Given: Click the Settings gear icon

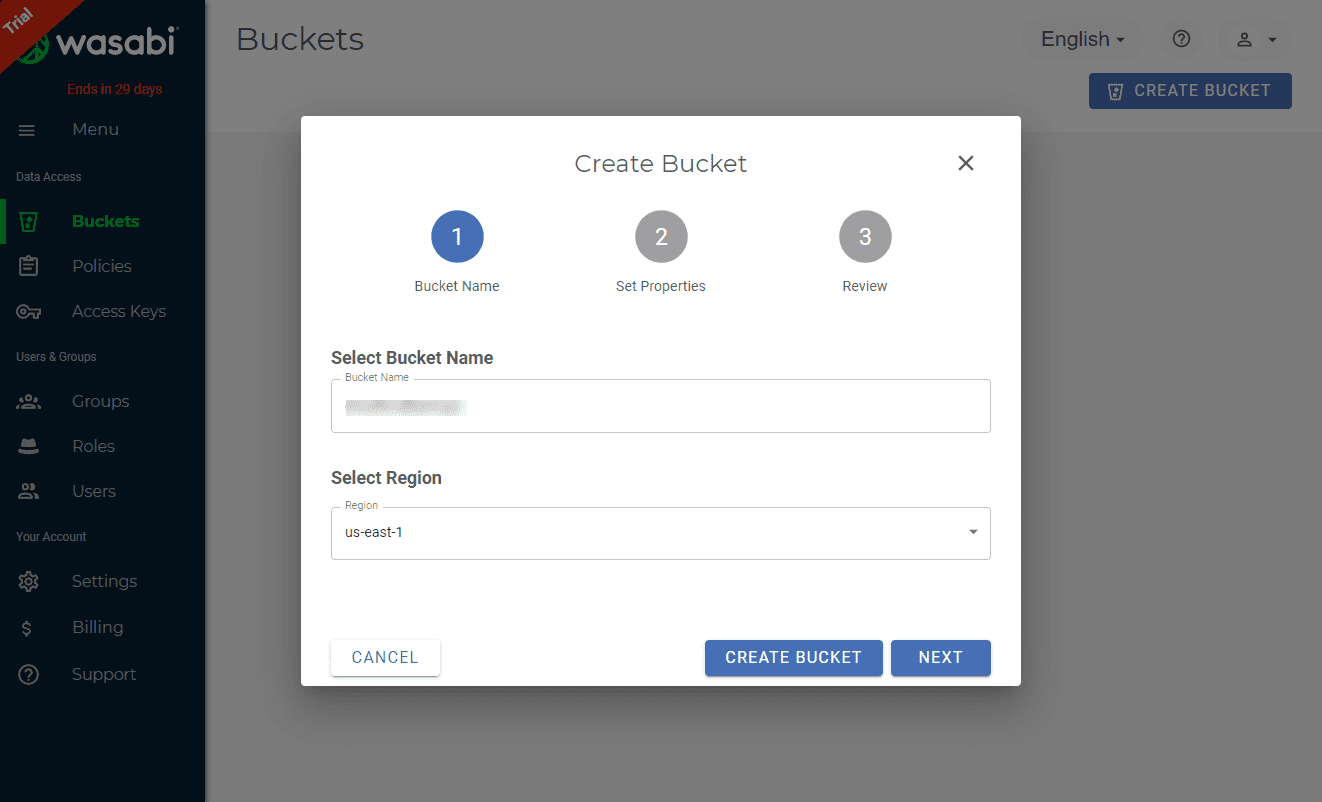Looking at the screenshot, I should 29,582.
